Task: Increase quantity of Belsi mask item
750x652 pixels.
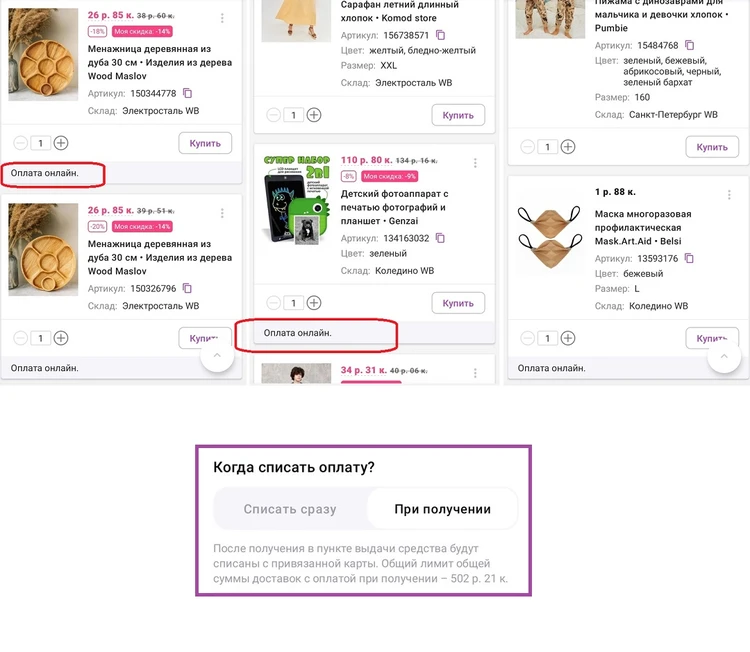Action: (x=568, y=338)
